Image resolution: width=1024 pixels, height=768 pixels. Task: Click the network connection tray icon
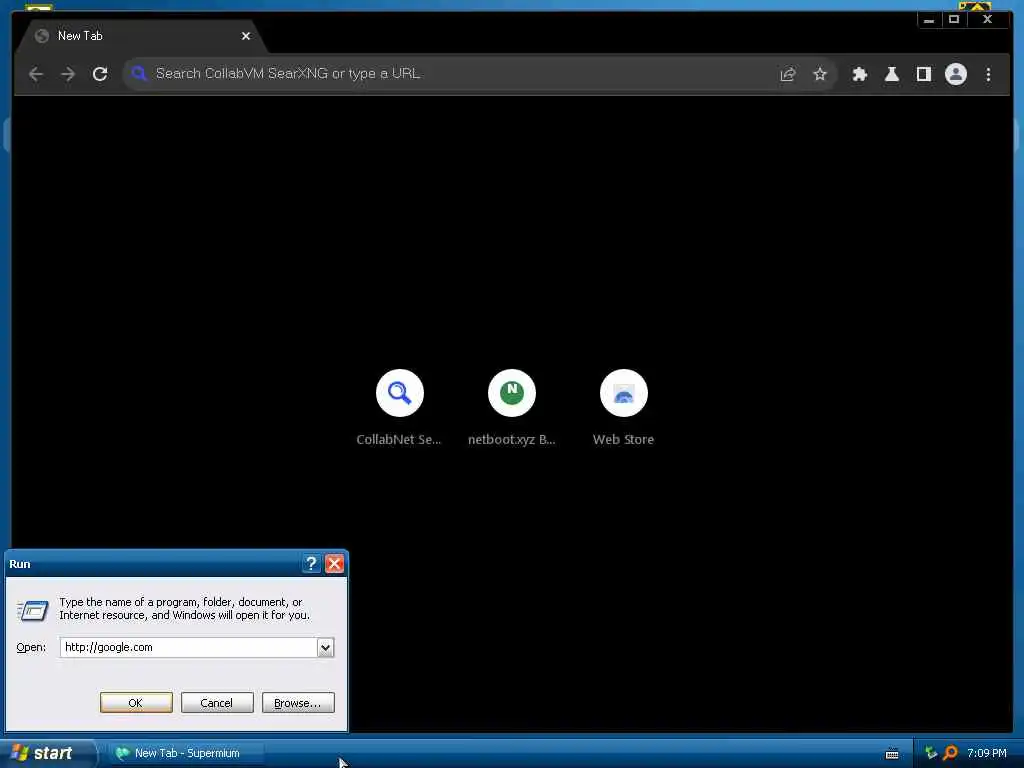pyautogui.click(x=931, y=753)
